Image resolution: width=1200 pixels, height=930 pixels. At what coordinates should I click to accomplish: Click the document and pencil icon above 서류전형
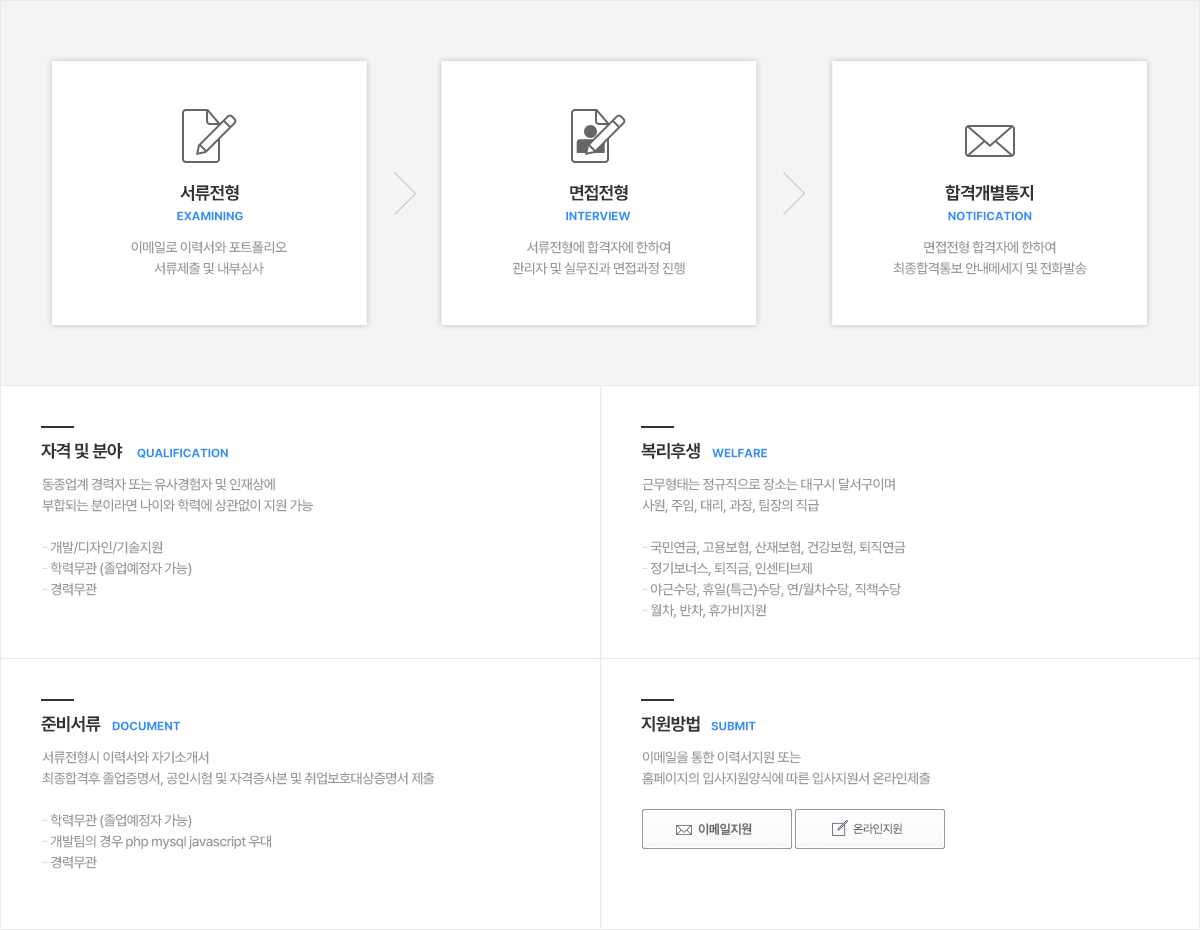tap(209, 136)
